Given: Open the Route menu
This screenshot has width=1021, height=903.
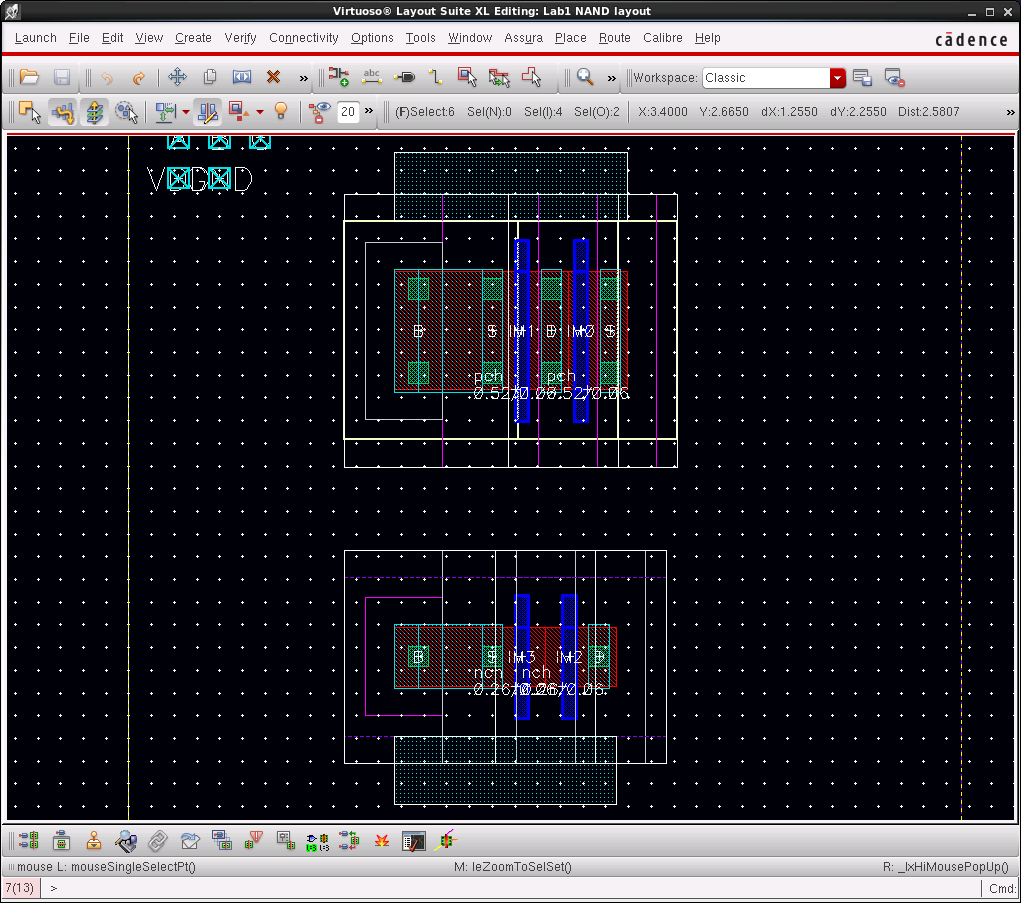Looking at the screenshot, I should pyautogui.click(x=614, y=38).
